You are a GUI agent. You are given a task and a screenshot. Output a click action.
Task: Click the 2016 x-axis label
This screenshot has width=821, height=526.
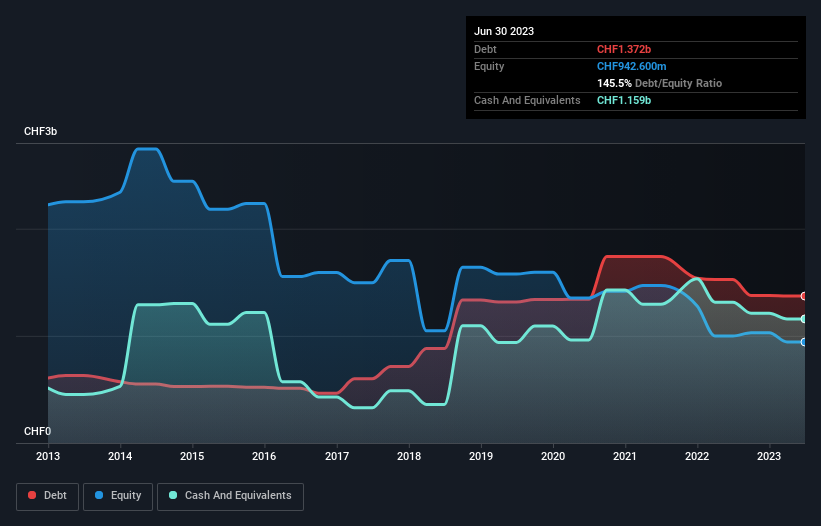(264, 456)
